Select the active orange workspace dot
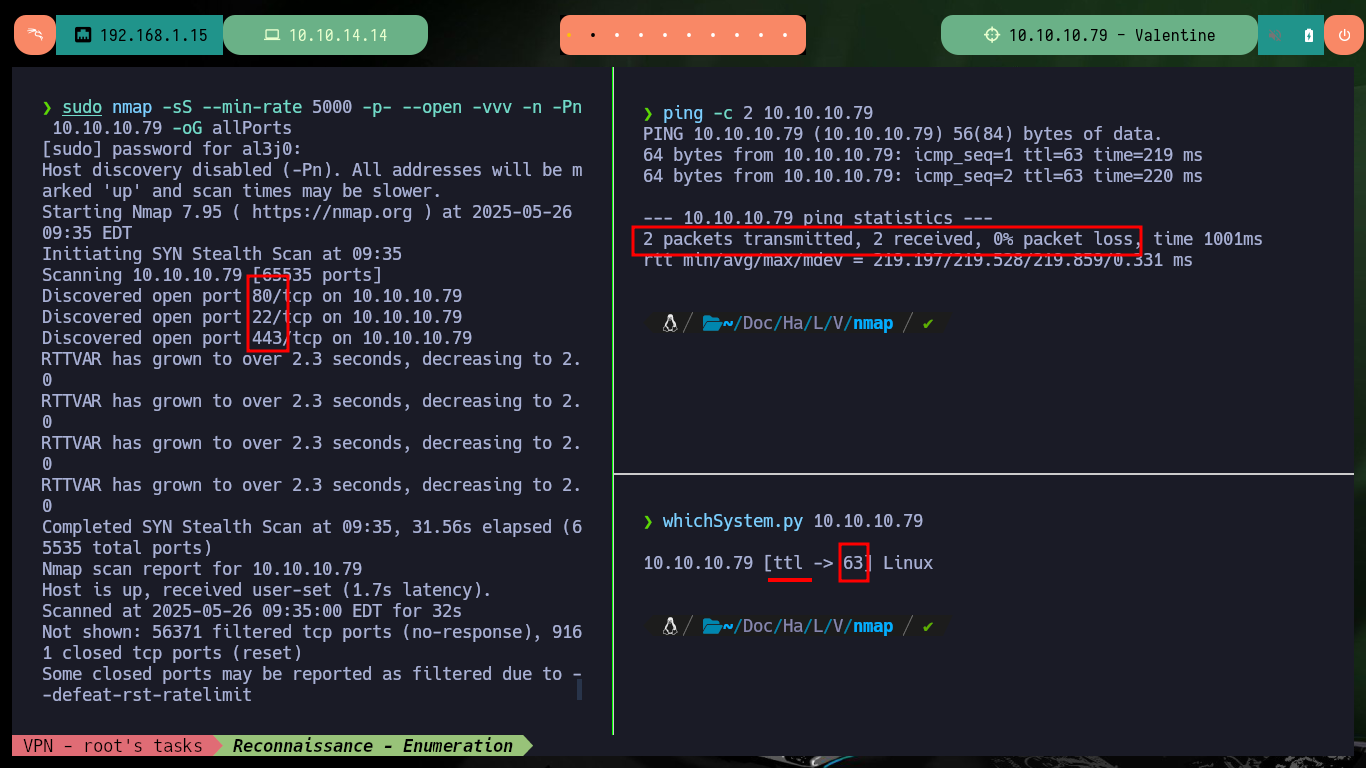The height and width of the screenshot is (768, 1366). click(569, 35)
